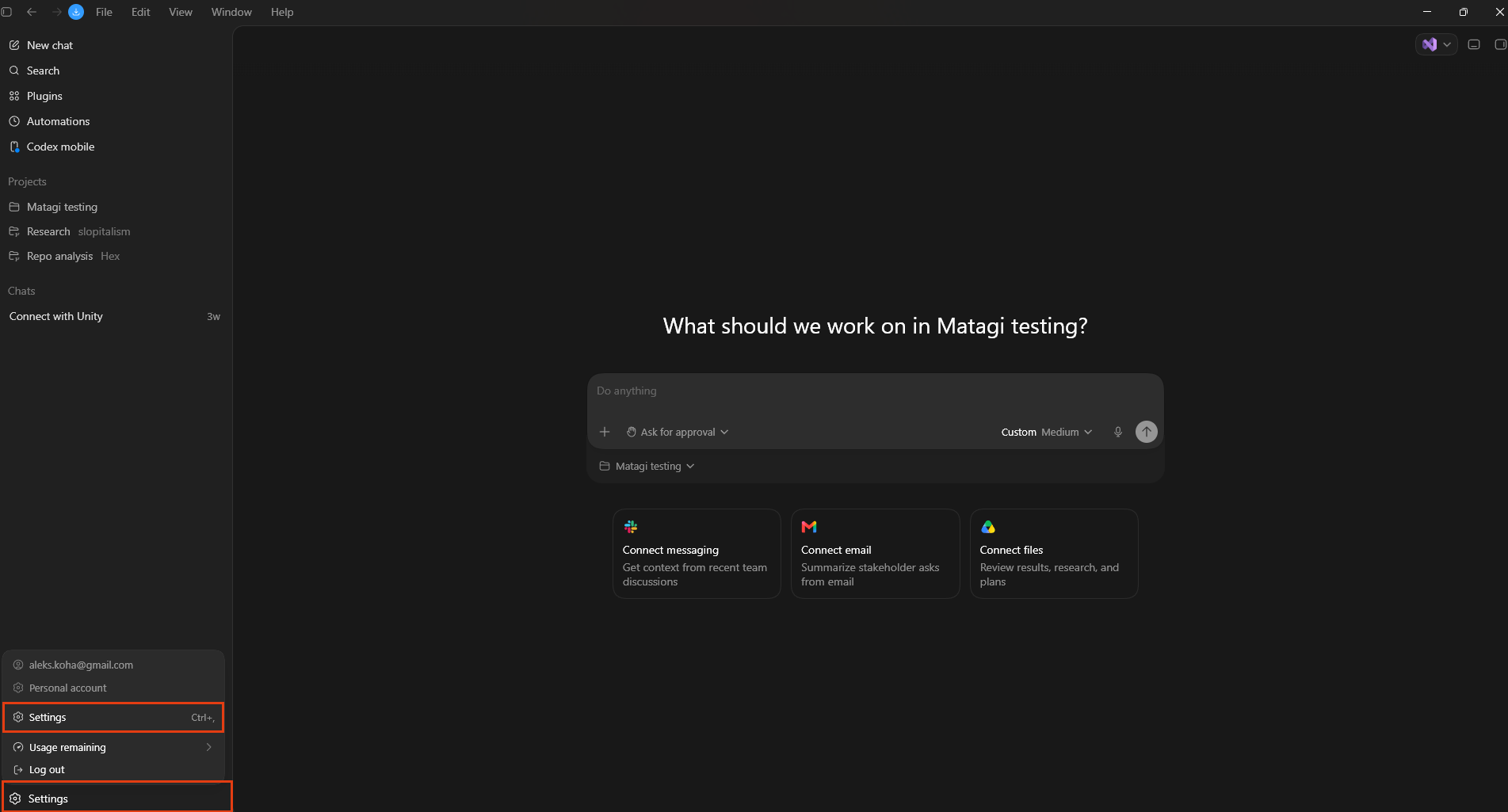The image size is (1508, 812).
Task: Click the Gmail icon on email card
Action: pos(809,527)
